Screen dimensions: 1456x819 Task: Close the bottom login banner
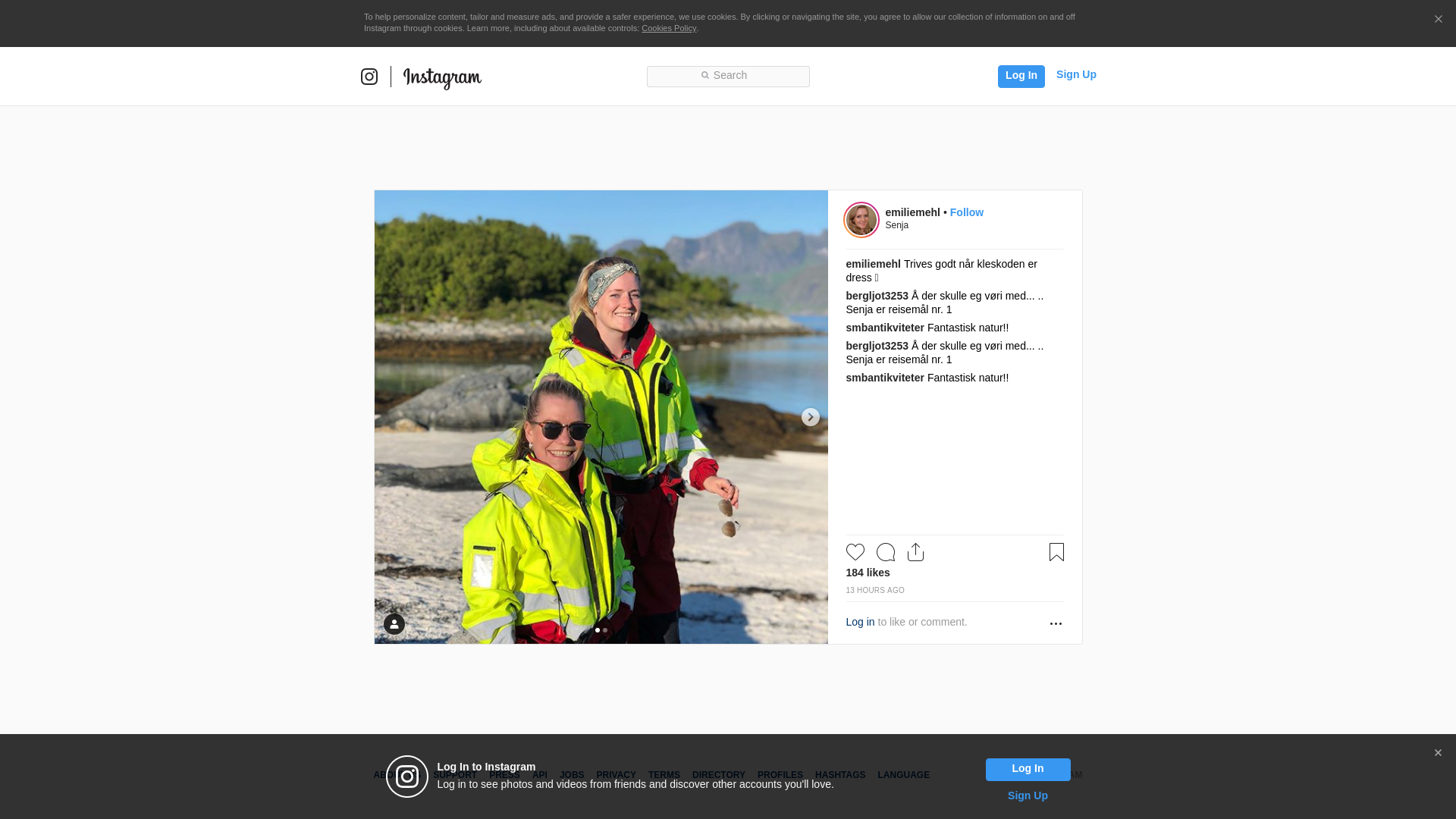(x=1438, y=753)
